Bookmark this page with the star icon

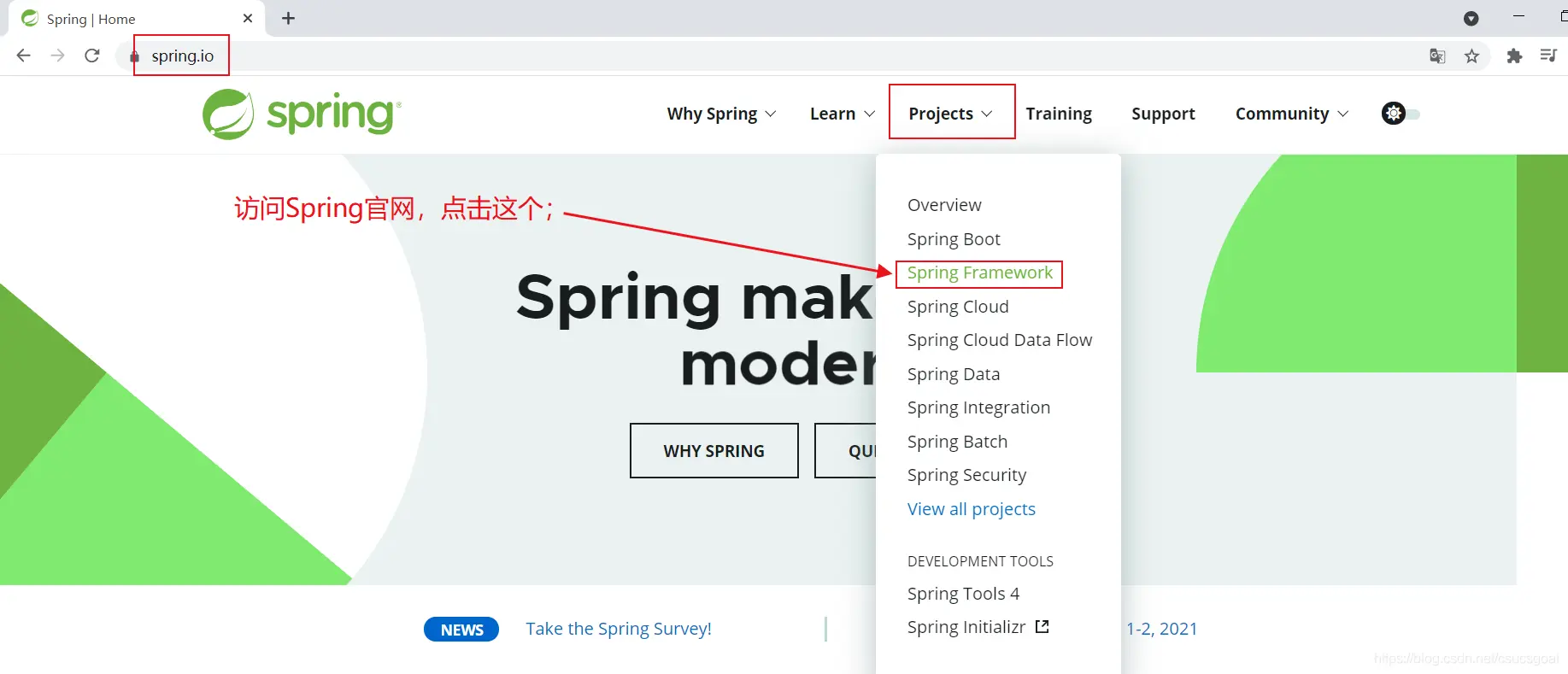(x=1471, y=56)
